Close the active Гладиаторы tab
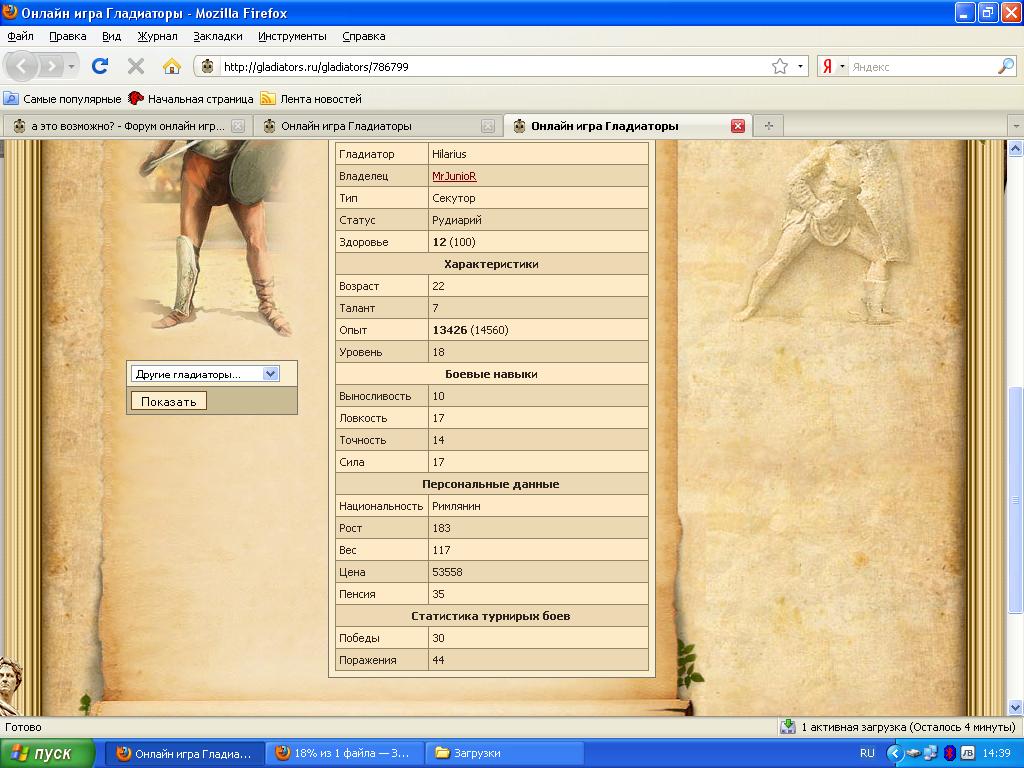 738,126
